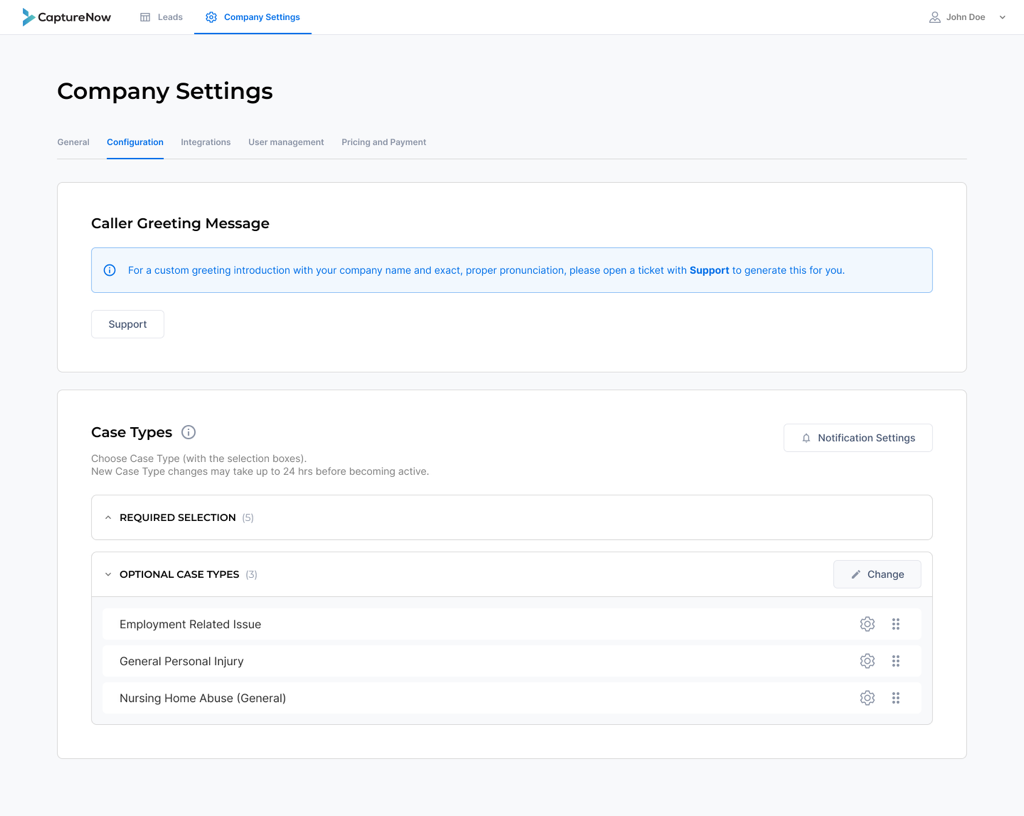This screenshot has height=816, width=1024.
Task: Click the John Doe user avatar icon
Action: click(935, 17)
